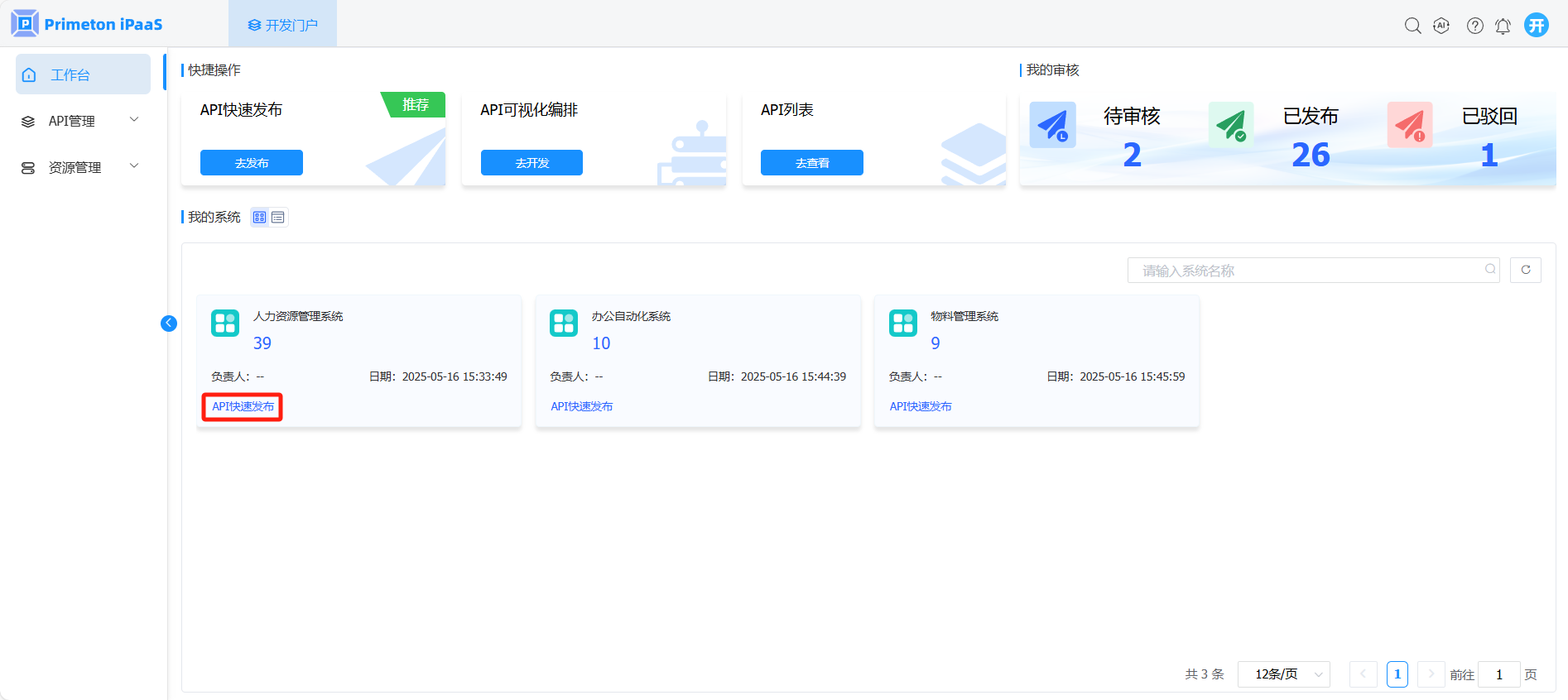Click the refresh icon beside system search

point(1525,270)
